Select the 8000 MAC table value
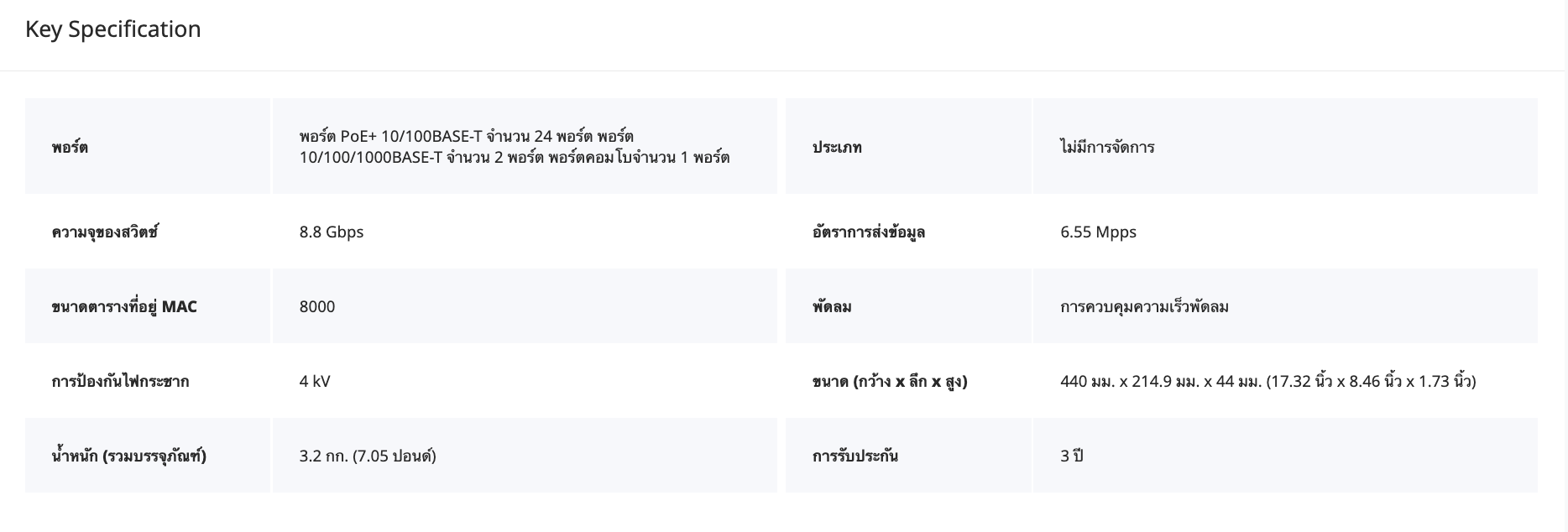Image resolution: width=1568 pixels, height=532 pixels. (317, 306)
